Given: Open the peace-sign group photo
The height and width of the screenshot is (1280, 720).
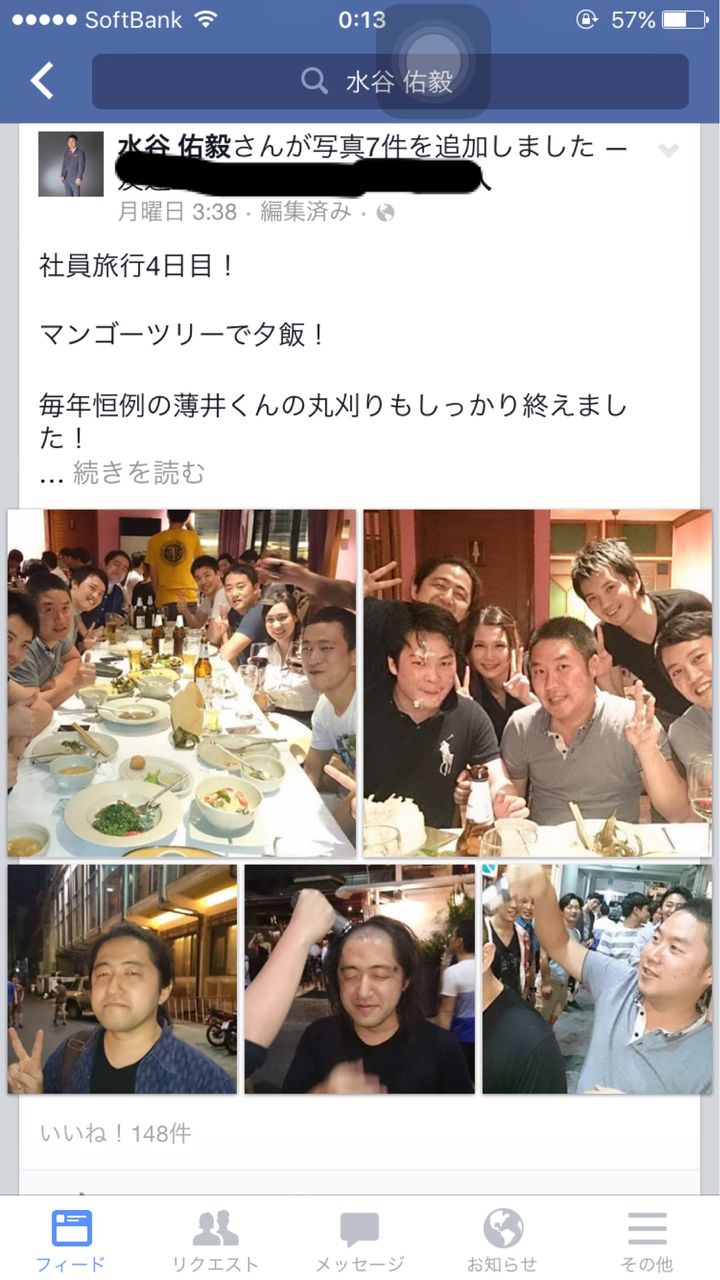Looking at the screenshot, I should click(x=538, y=683).
